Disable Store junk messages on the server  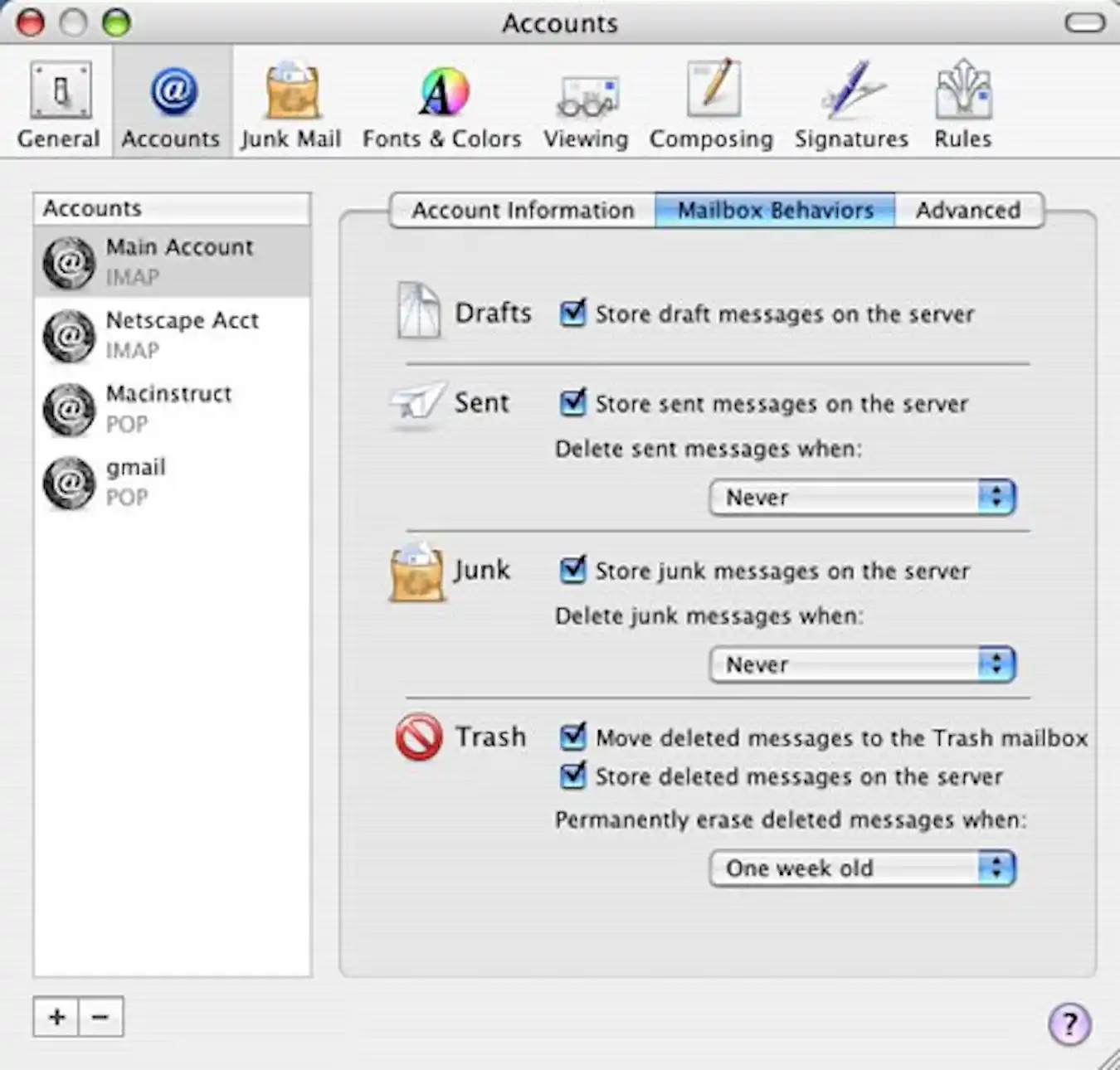coord(573,571)
